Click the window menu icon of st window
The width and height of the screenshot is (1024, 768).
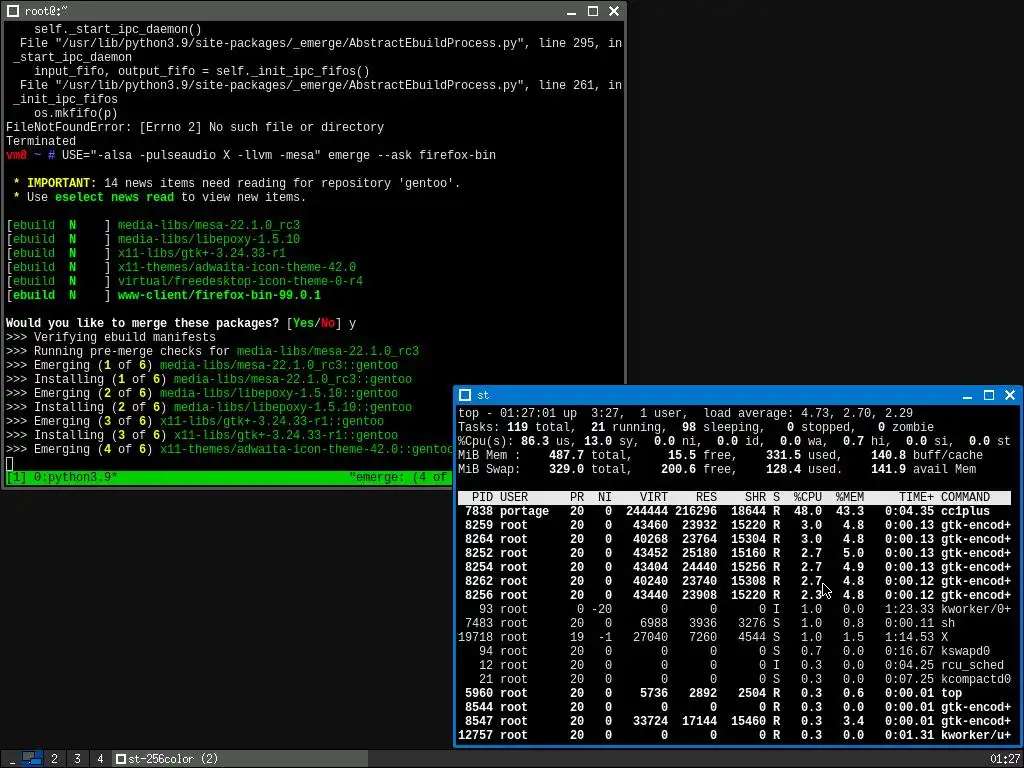[x=465, y=395]
